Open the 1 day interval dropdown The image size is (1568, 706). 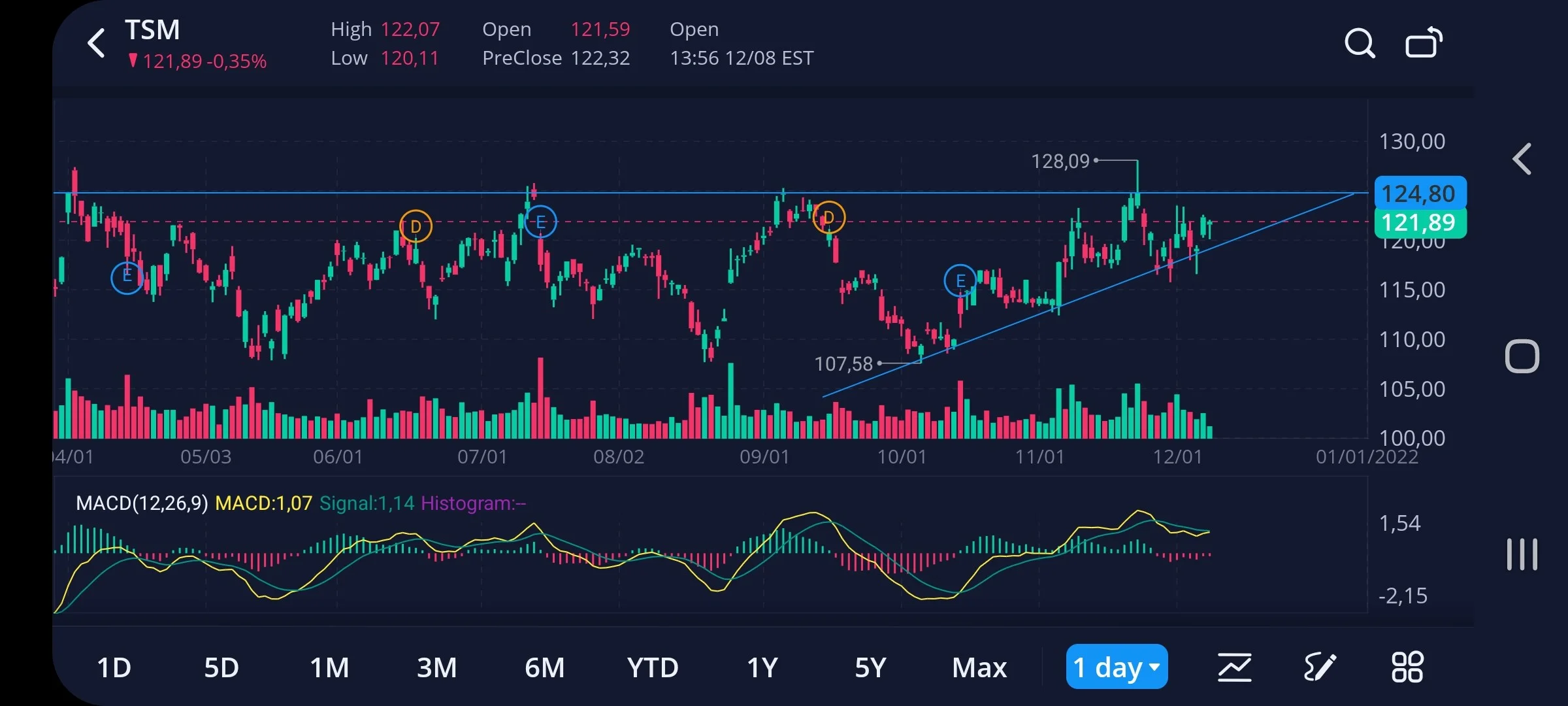1117,667
